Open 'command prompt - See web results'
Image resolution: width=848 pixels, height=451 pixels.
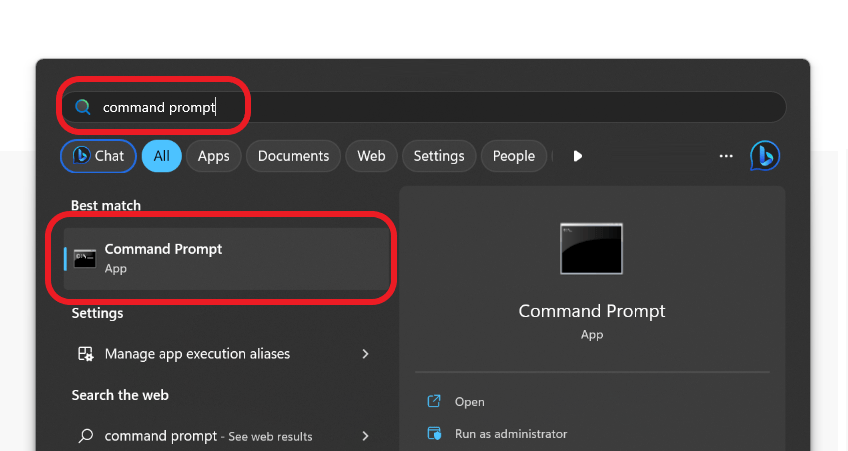(227, 436)
